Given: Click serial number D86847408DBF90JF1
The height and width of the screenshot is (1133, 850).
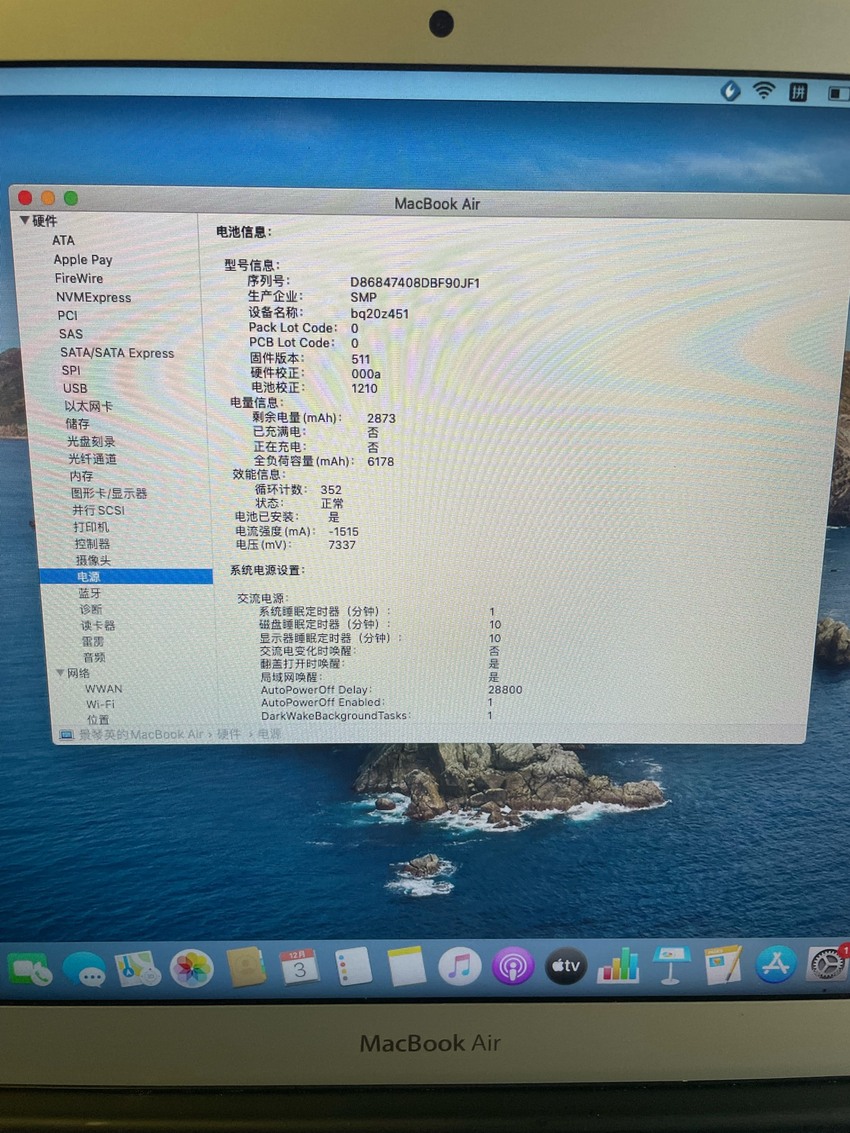Looking at the screenshot, I should click(x=415, y=283).
